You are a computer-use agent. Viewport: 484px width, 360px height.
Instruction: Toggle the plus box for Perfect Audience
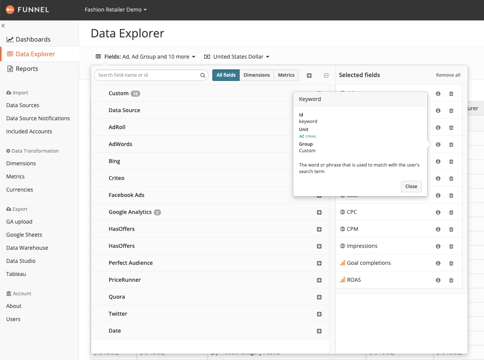pyautogui.click(x=319, y=263)
